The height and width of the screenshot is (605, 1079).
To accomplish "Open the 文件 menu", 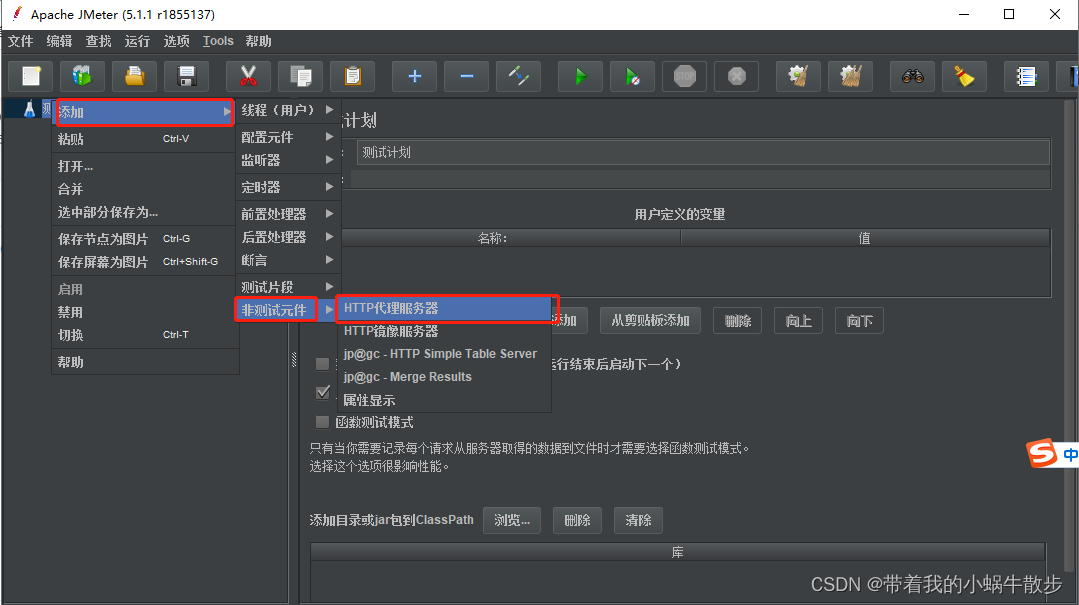I will coord(21,41).
